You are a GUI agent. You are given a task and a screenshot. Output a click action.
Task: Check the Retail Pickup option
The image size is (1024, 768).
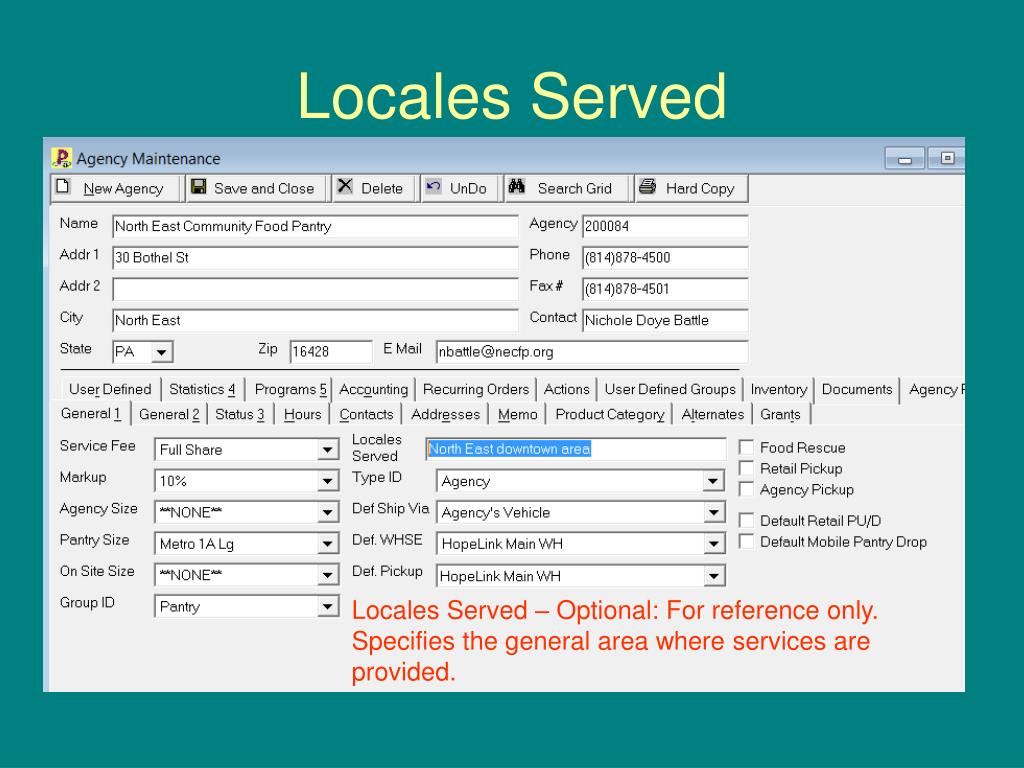(x=746, y=468)
